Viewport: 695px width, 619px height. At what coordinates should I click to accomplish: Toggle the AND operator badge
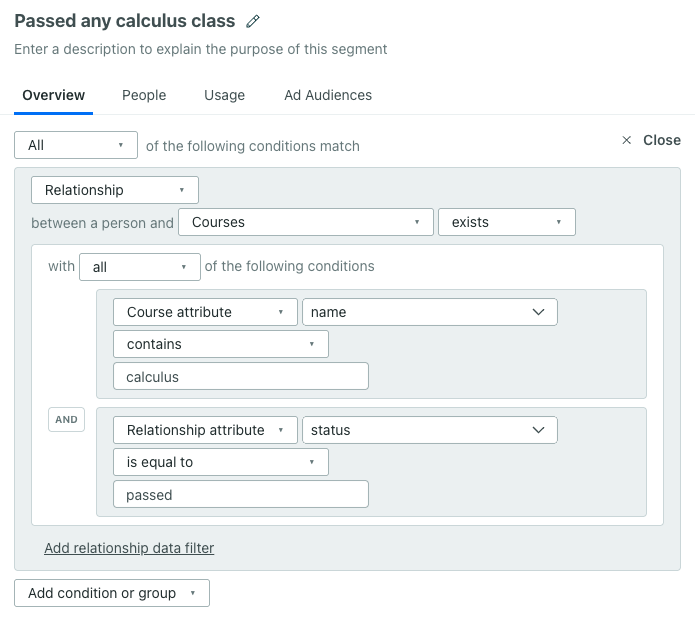[x=66, y=420]
